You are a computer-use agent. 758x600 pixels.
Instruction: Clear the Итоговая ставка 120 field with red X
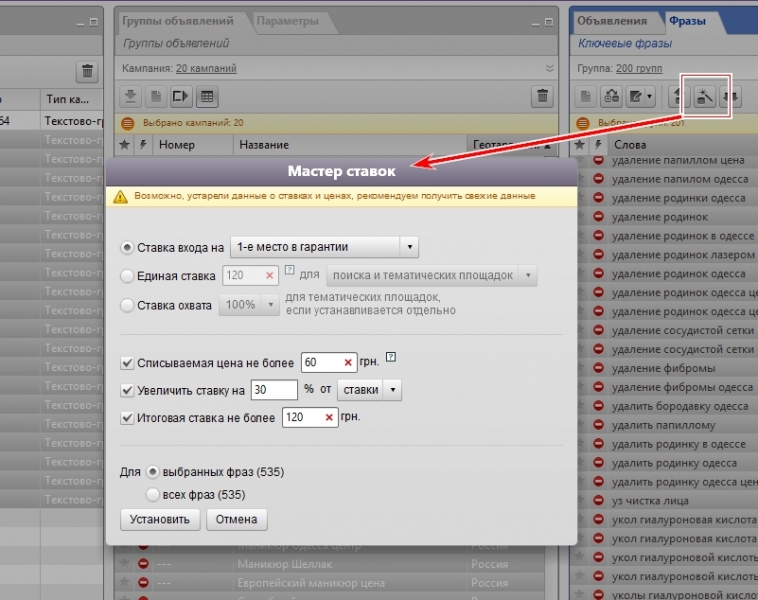pos(329,417)
